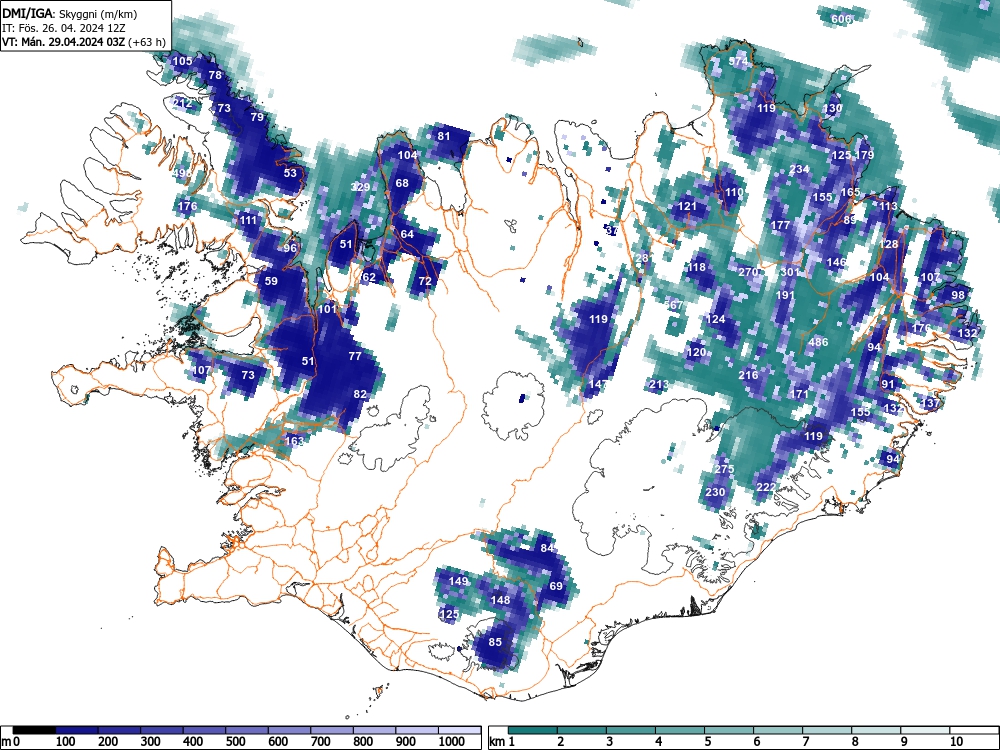The image size is (1000, 750).
Task: Click the dark teal 1–2 km legend swatch
Action: [533, 730]
